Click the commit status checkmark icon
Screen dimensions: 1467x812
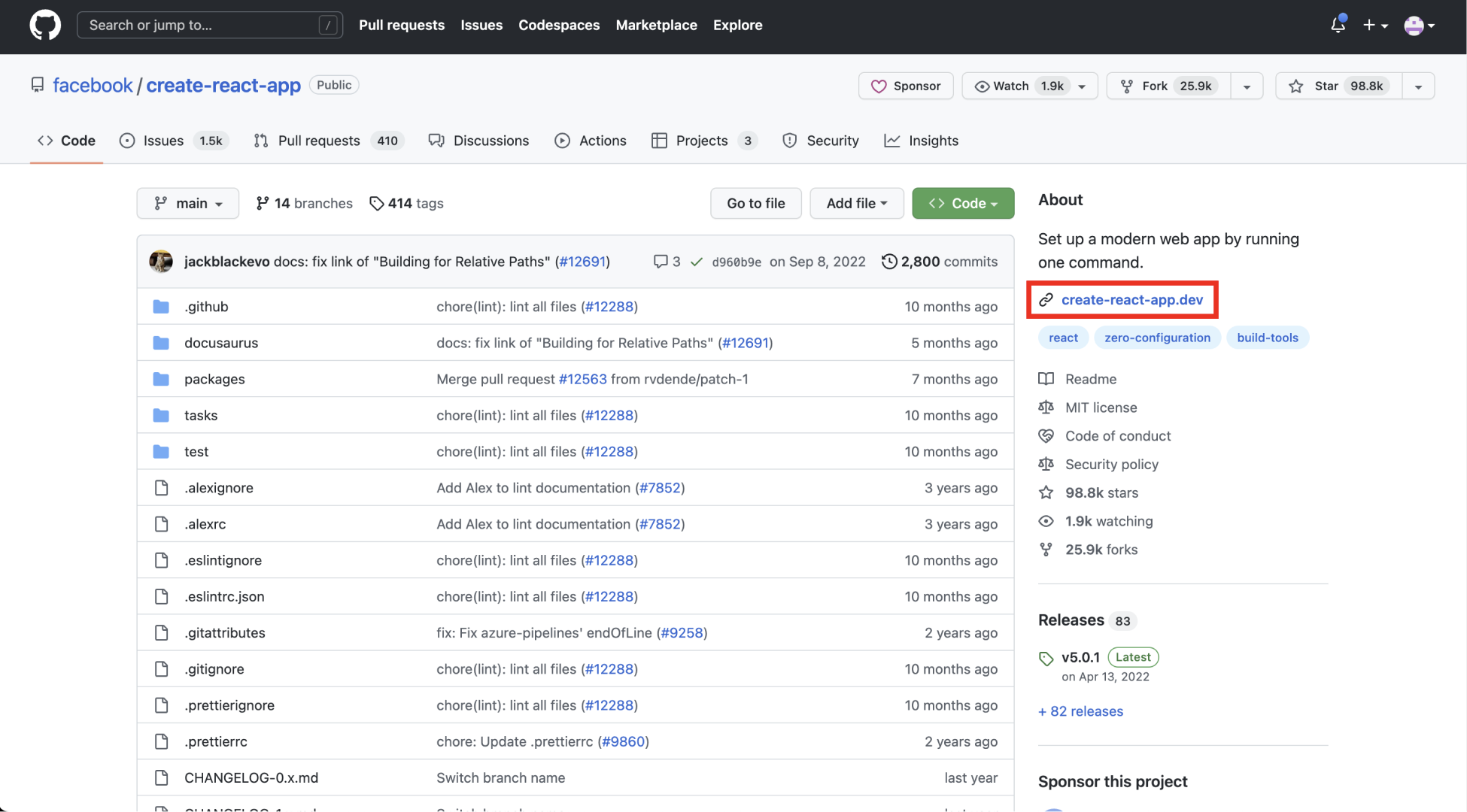click(697, 262)
